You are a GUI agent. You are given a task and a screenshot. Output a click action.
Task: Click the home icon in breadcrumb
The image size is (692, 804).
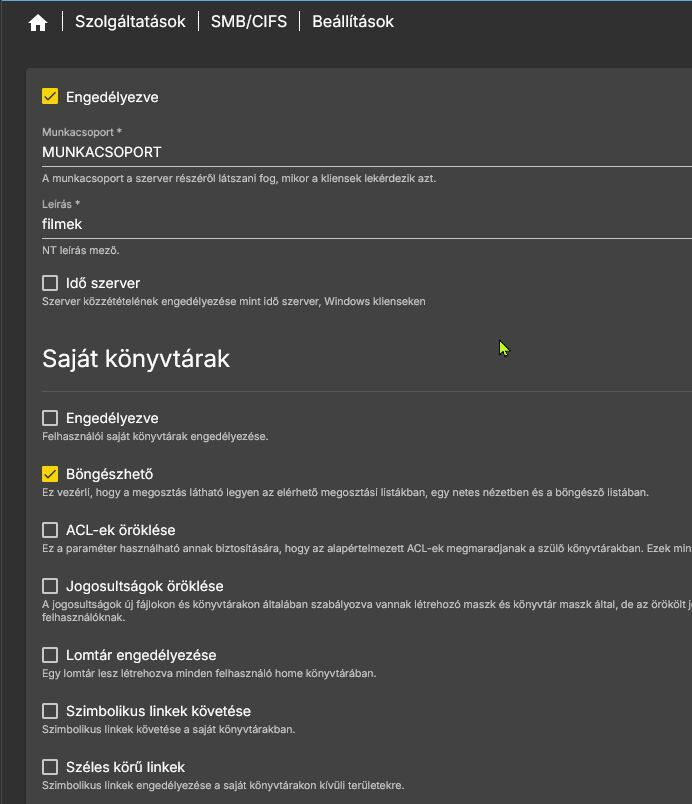(38, 22)
